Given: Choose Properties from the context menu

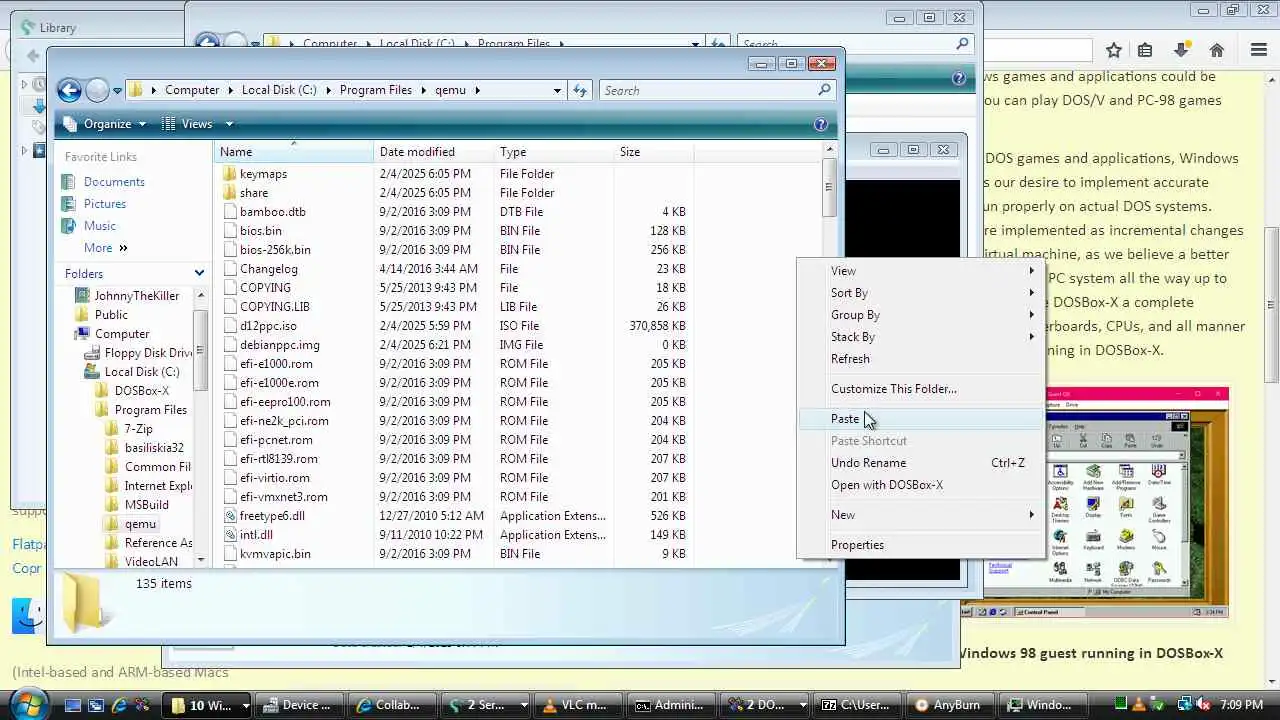Looking at the screenshot, I should 921,545.
